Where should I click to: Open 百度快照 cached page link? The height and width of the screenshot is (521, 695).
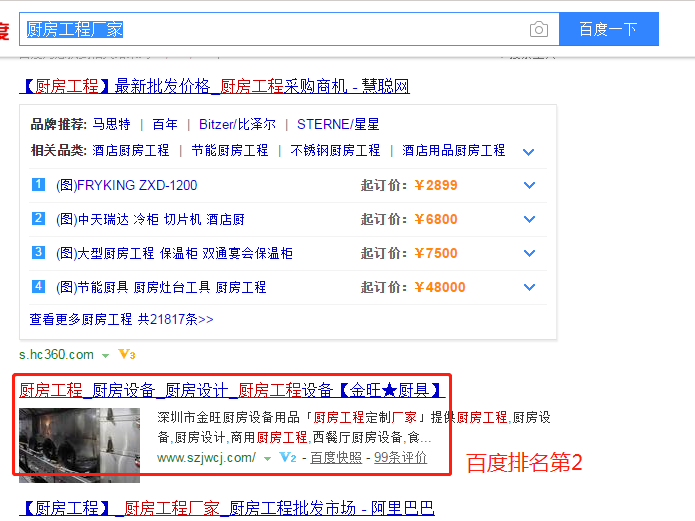click(336, 458)
